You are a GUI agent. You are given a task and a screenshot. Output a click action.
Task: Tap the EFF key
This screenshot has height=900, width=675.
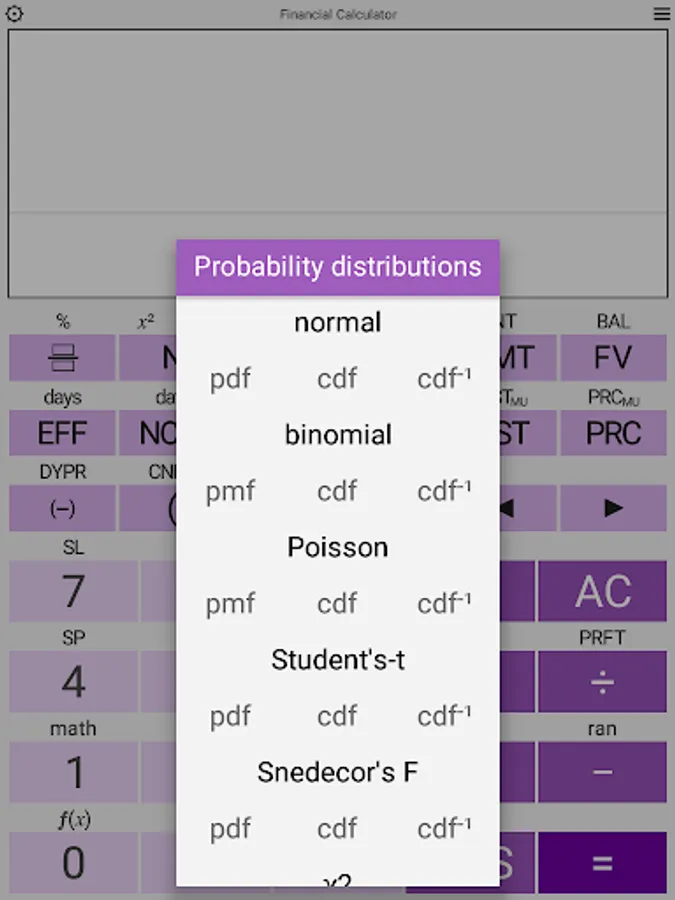pyautogui.click(x=62, y=433)
